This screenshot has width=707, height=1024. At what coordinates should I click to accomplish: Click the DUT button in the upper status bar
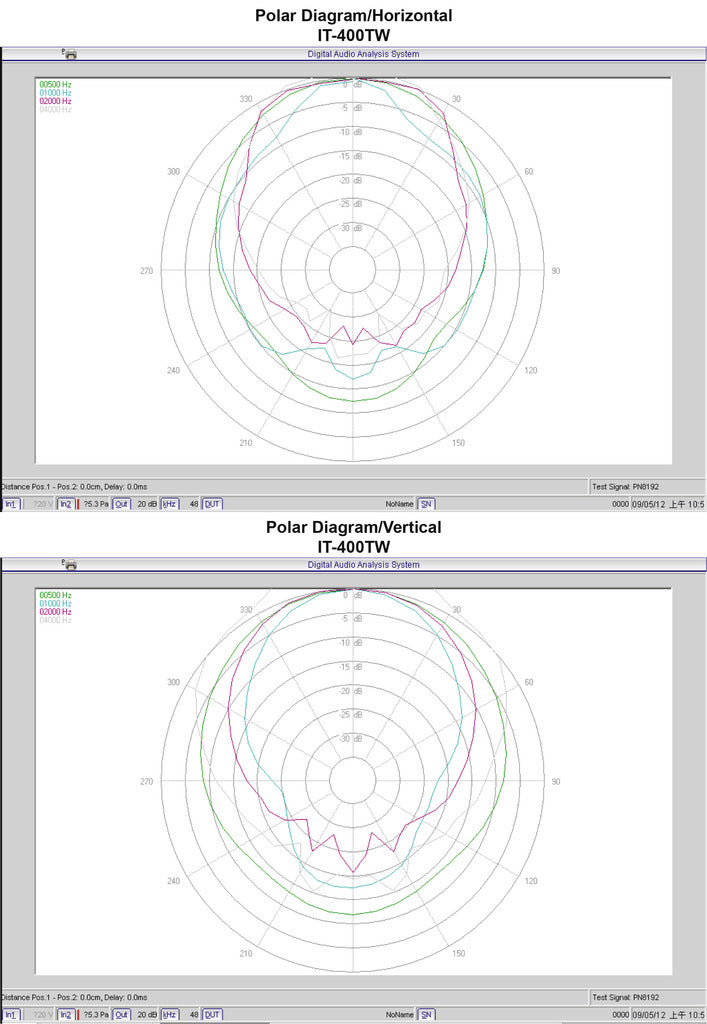coord(212,504)
